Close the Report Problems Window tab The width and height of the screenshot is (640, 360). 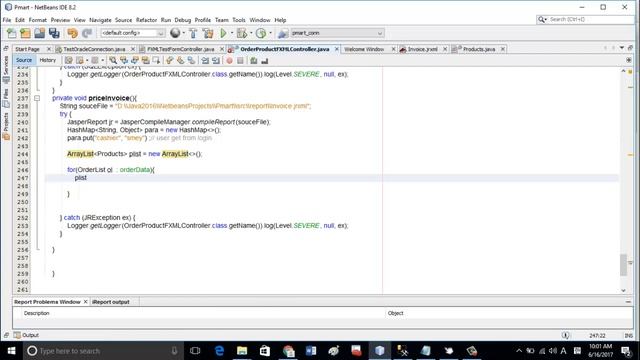(x=85, y=302)
